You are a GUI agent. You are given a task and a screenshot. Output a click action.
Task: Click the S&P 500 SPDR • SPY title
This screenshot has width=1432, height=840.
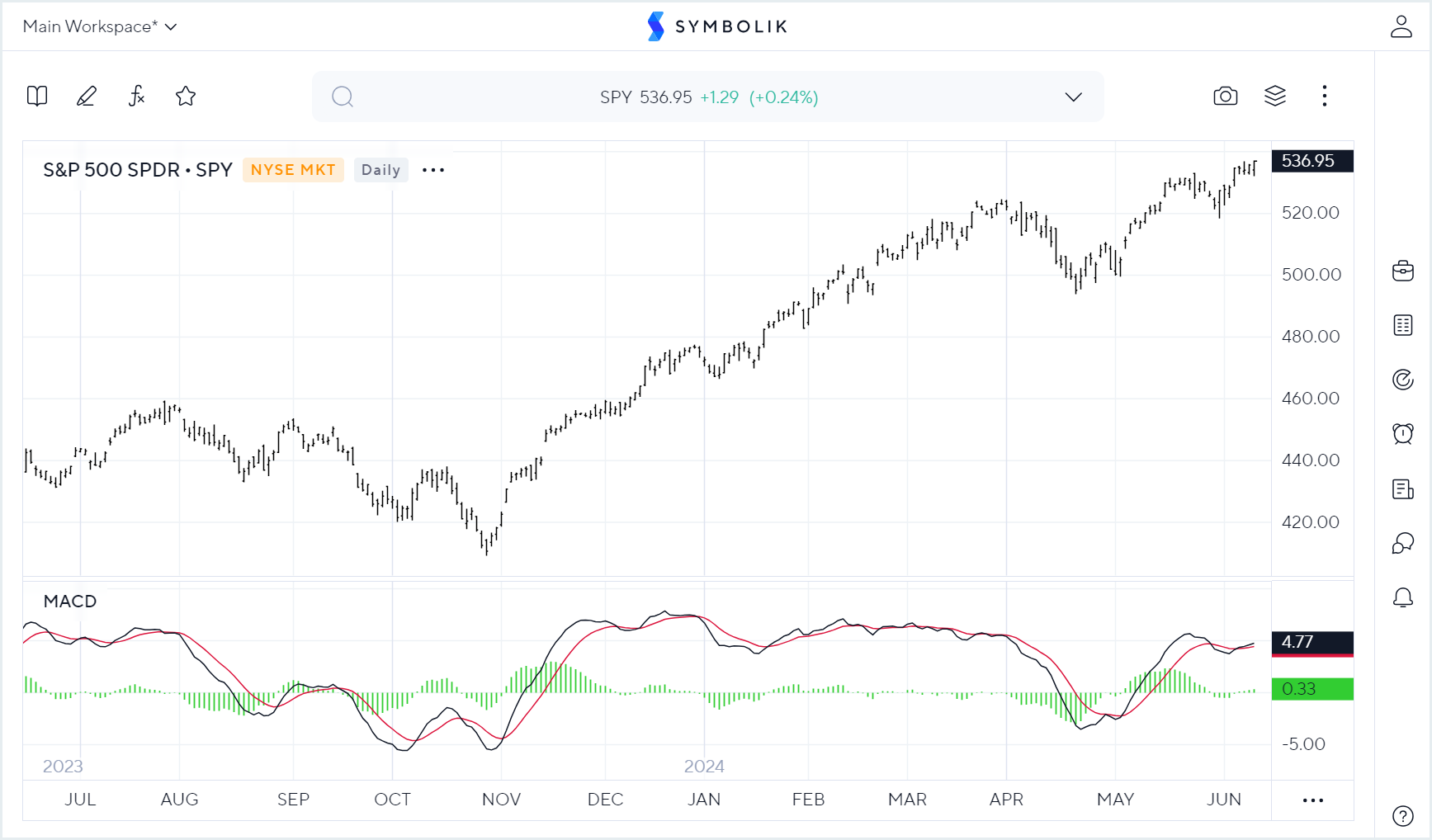(138, 170)
